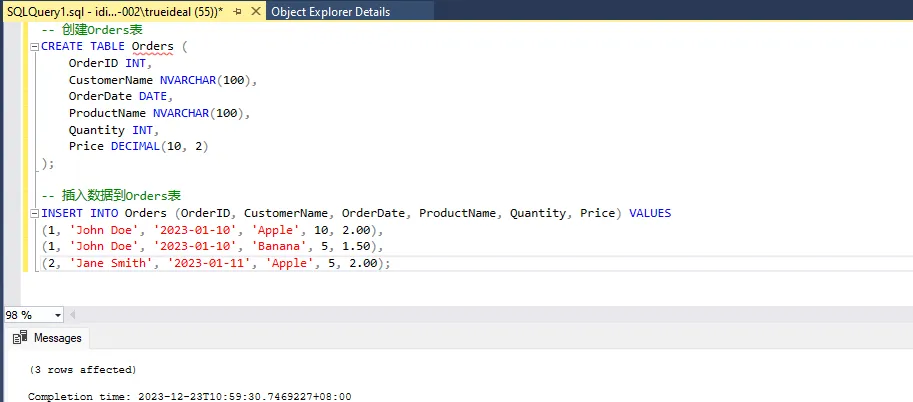The width and height of the screenshot is (913, 402).
Task: Open the Object Explorer Details tab
Action: click(x=331, y=12)
